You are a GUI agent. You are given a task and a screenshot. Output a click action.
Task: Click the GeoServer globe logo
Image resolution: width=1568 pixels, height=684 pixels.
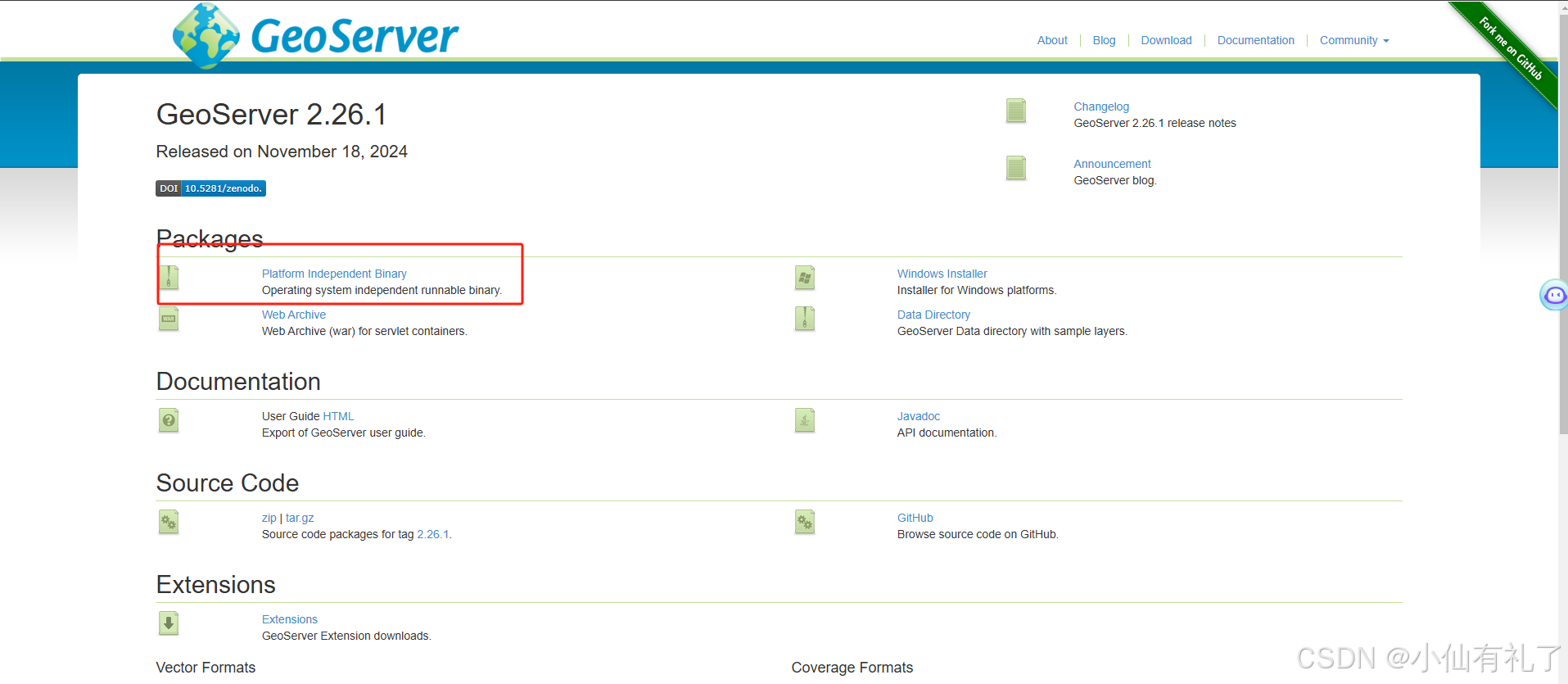click(x=206, y=35)
